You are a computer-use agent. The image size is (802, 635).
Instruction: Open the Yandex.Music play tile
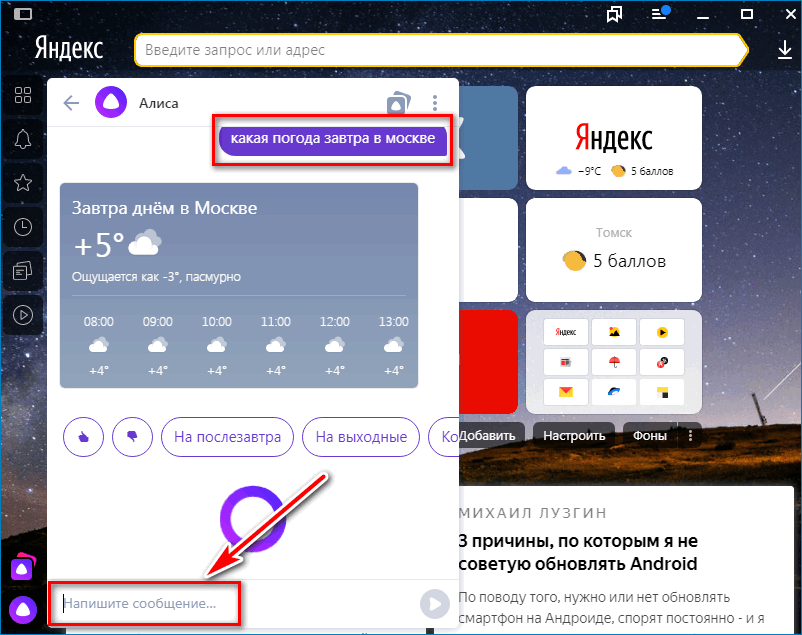663,331
